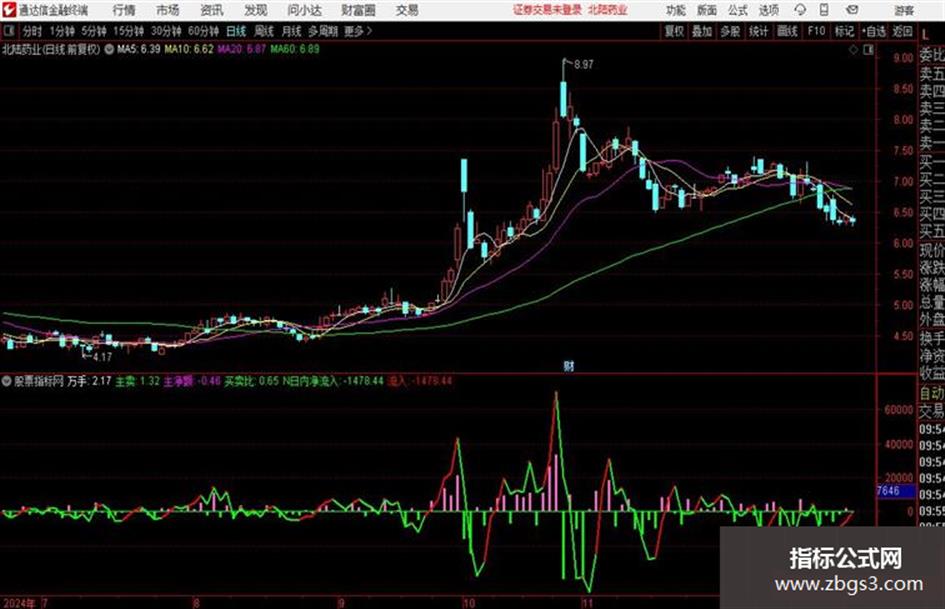Screen dimensions: 945x609
Task: Click the MA10: 6.62 indicator label
Action: pos(189,49)
